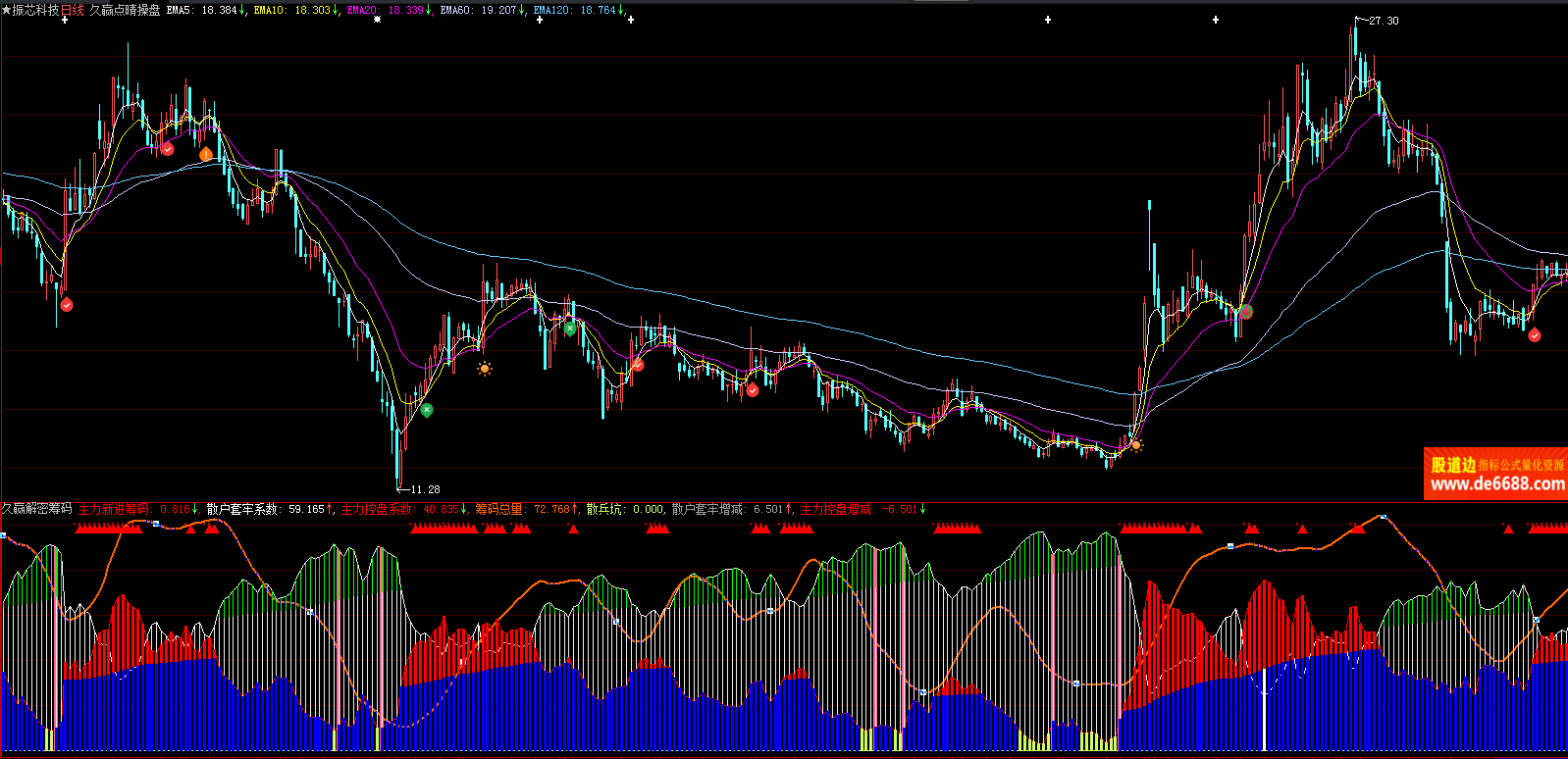Viewport: 1568px width, 759px height.
Task: Click the yellow EMA10 legend label
Action: pos(292,10)
